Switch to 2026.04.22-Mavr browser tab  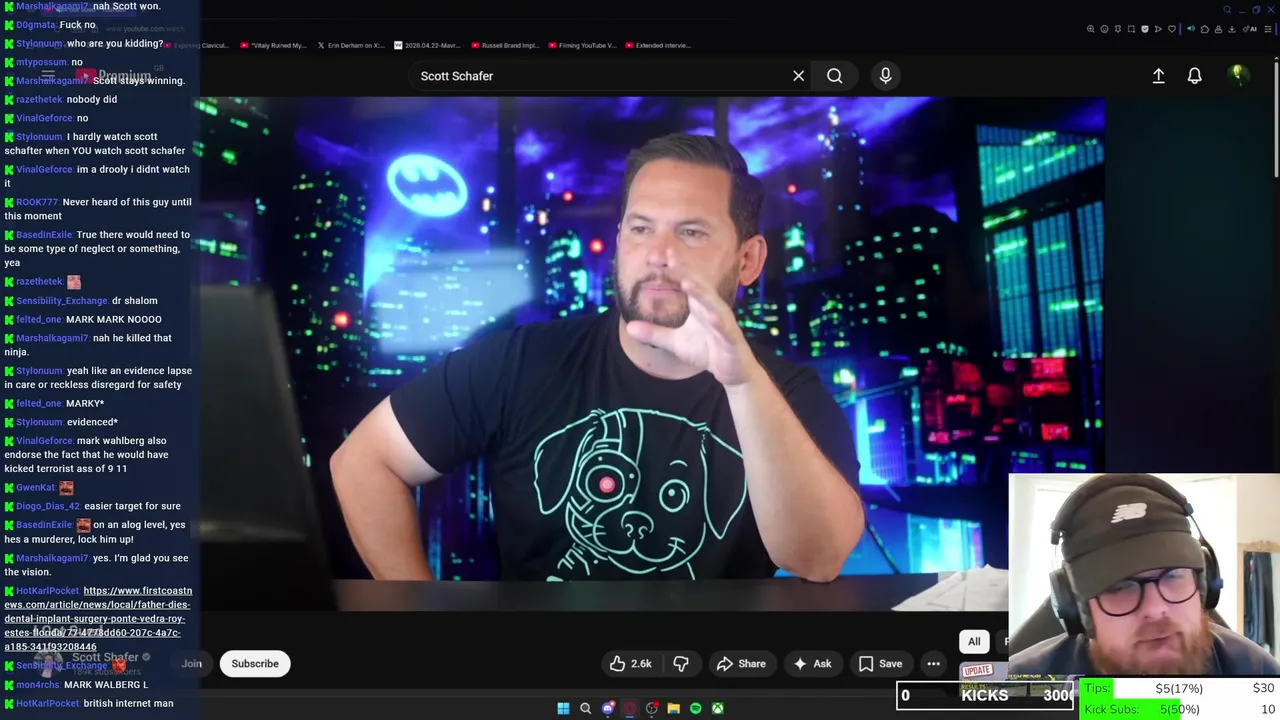point(426,45)
